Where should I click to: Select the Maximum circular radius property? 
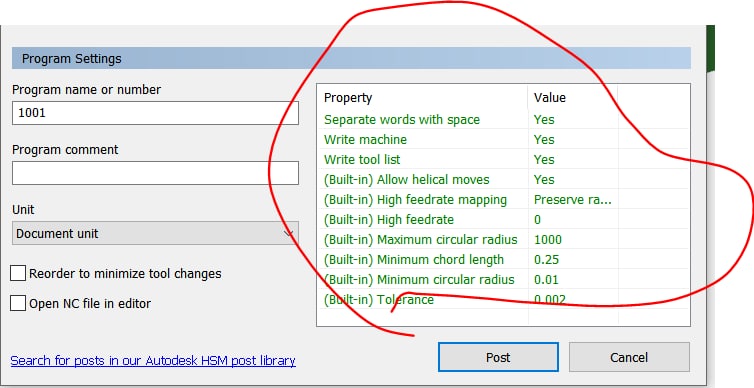(421, 239)
